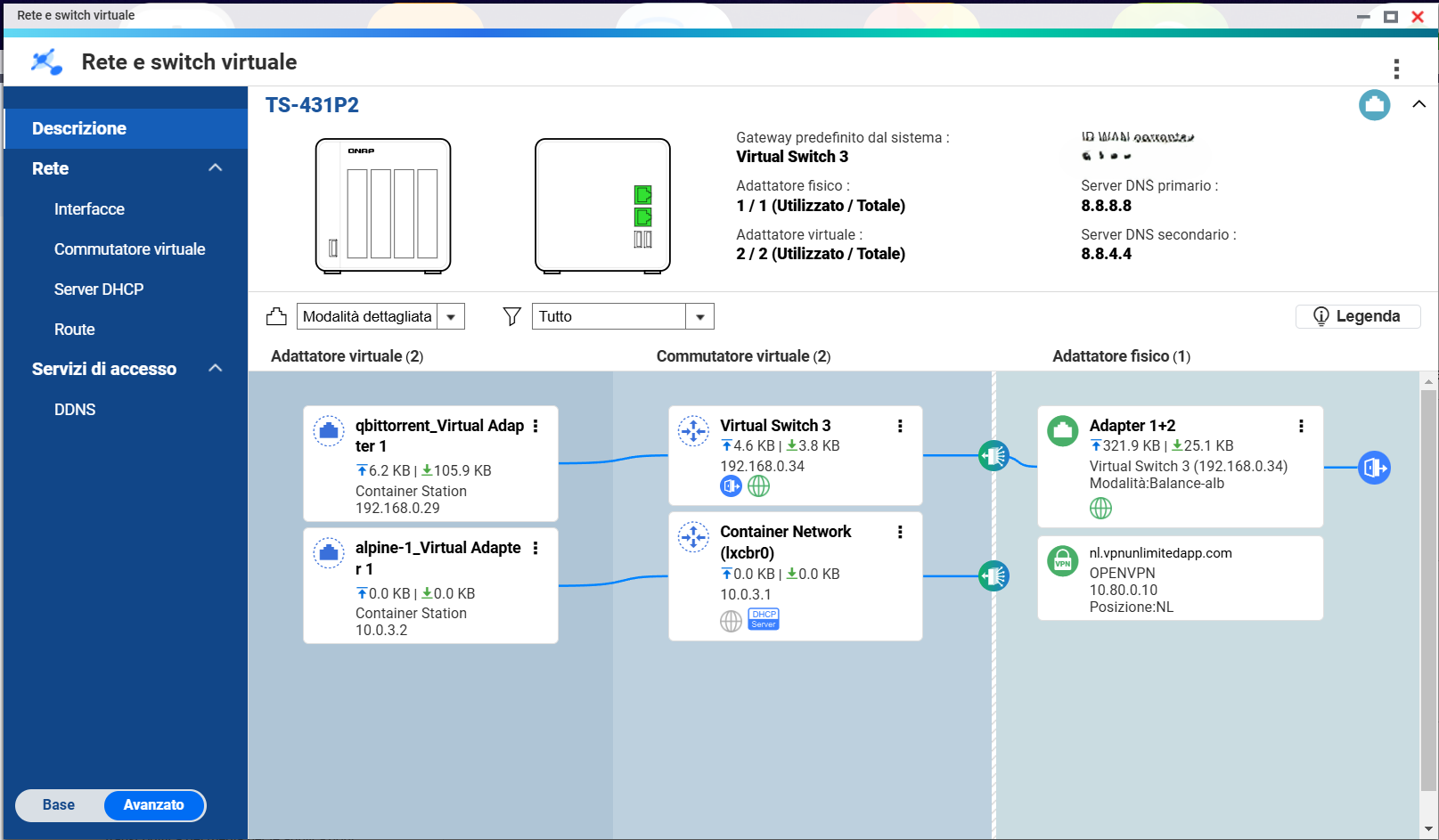Viewport: 1439px width, 840px height.
Task: Open the Tutto filter dropdown
Action: pyautogui.click(x=699, y=316)
